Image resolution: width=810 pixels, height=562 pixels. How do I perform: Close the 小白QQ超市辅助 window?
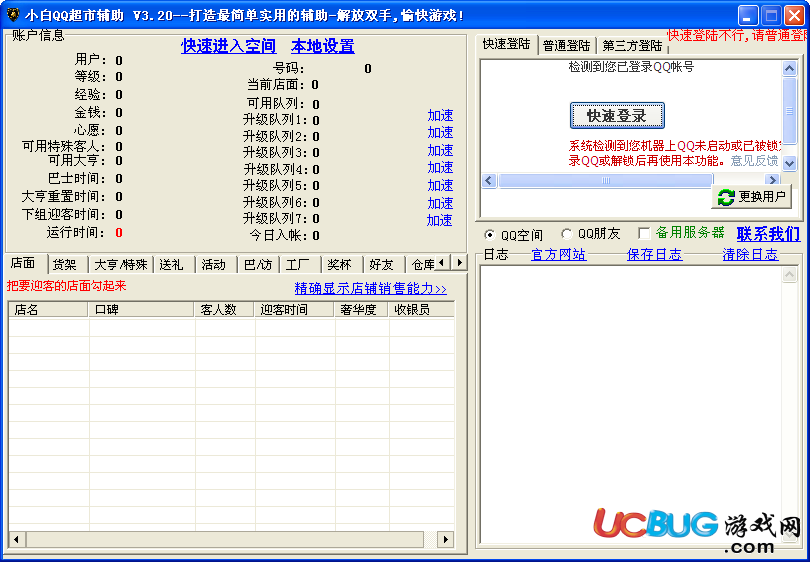794,15
